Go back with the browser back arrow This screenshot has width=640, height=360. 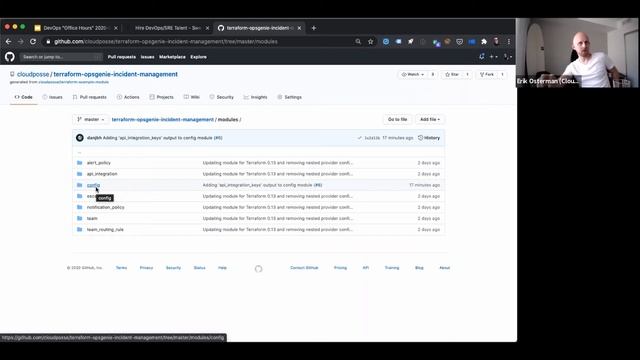pos(9,42)
